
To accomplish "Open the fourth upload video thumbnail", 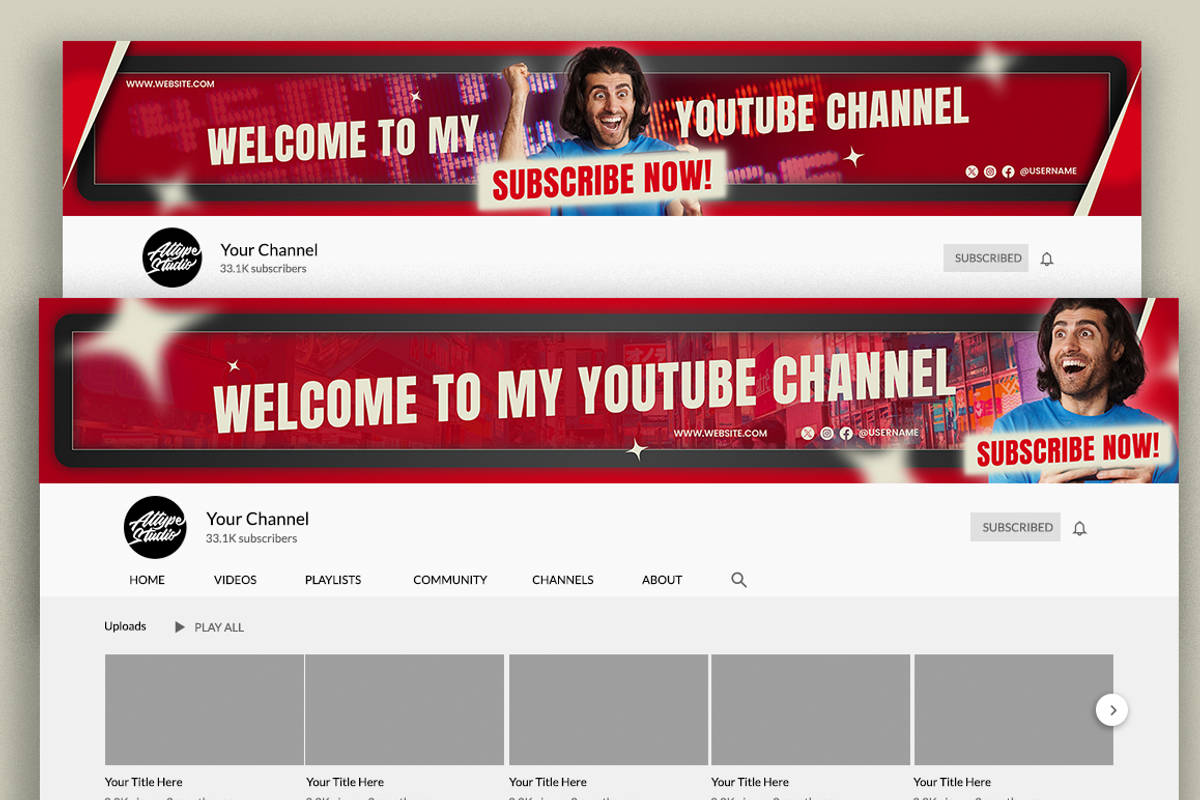I will click(811, 710).
